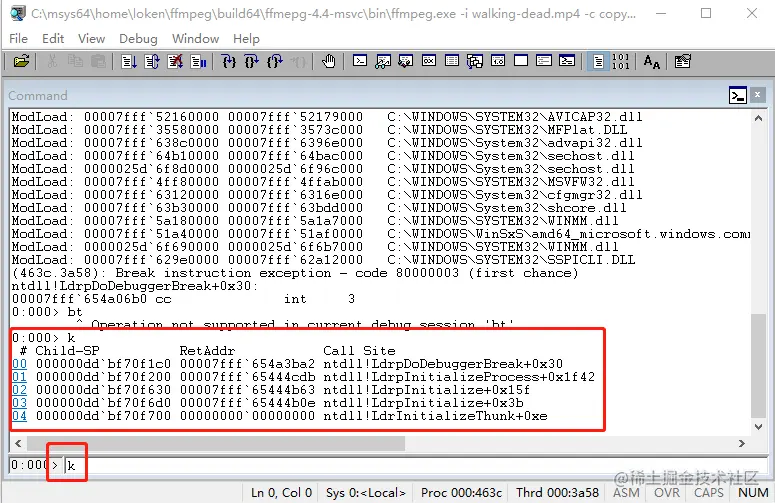Open the Locals window icon
Screen dimensions: 775x503
tap(406, 61)
